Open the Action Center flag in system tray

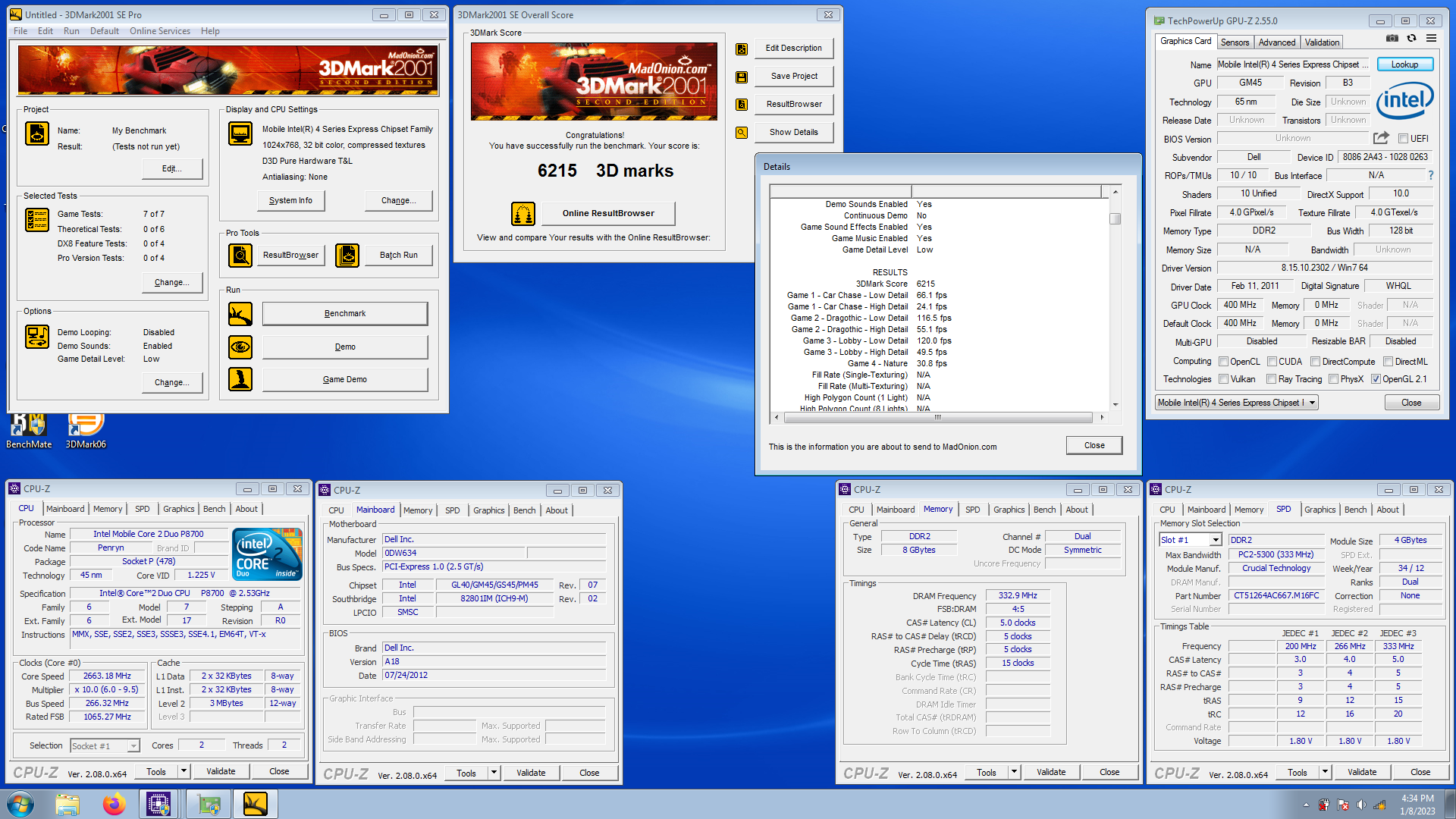(1342, 805)
